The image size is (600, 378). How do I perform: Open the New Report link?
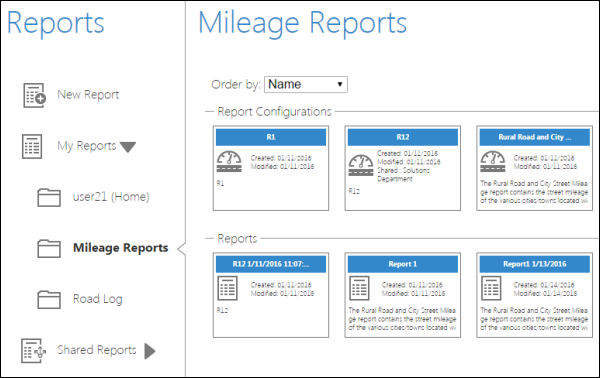pos(88,94)
